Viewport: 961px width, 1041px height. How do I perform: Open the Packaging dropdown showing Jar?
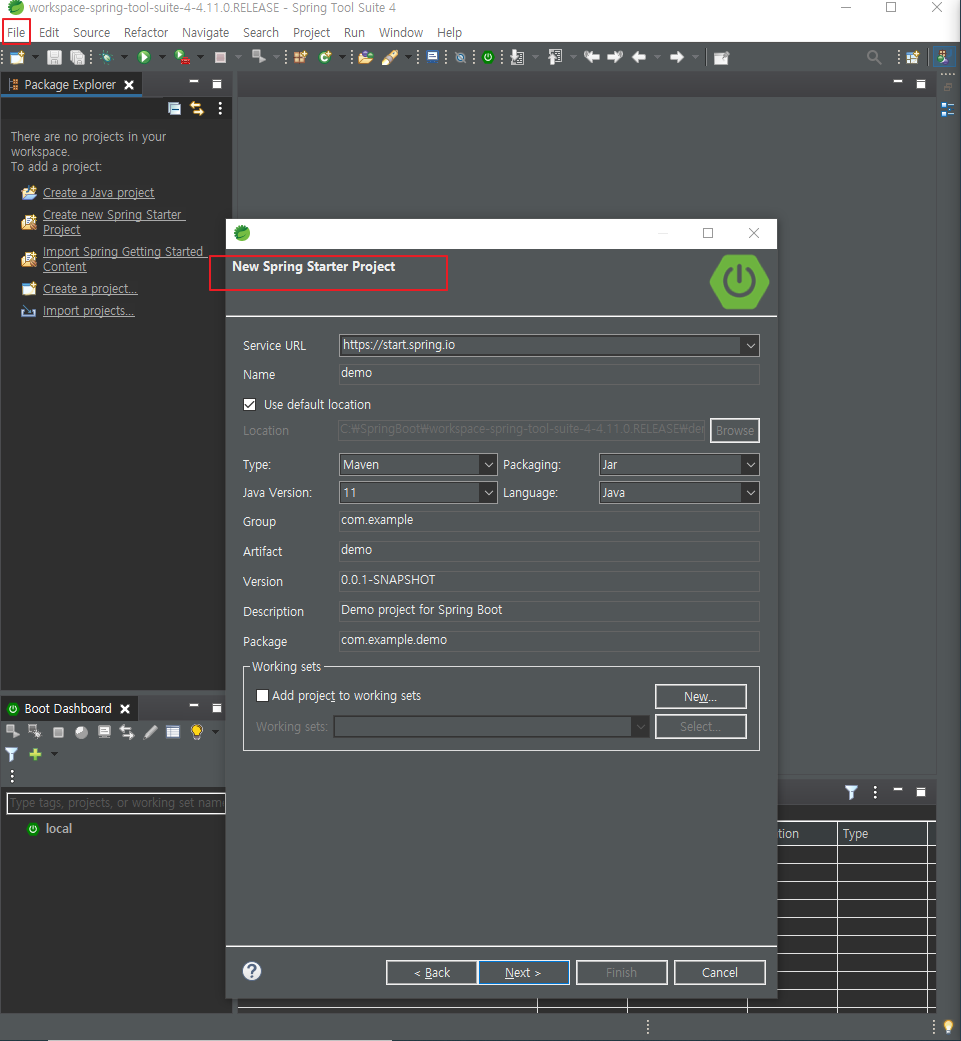point(750,465)
